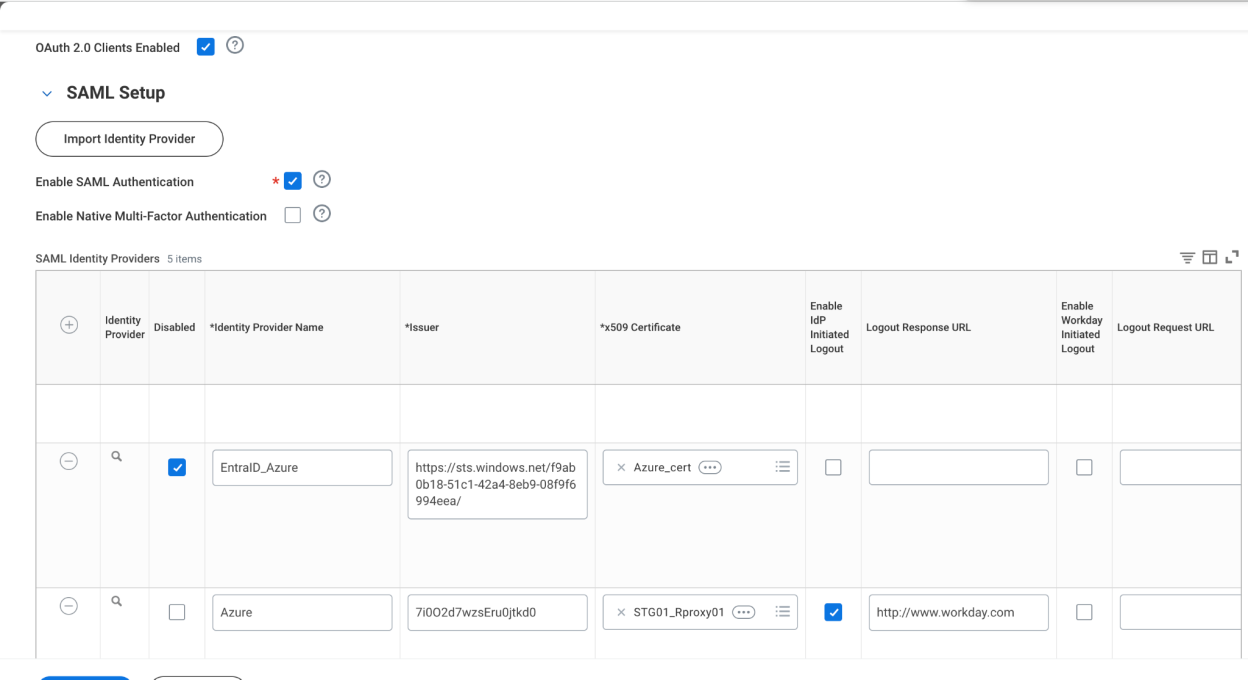1248x680 pixels.
Task: Click the Enable Workday Initiated Logout header
Action: pos(1082,327)
